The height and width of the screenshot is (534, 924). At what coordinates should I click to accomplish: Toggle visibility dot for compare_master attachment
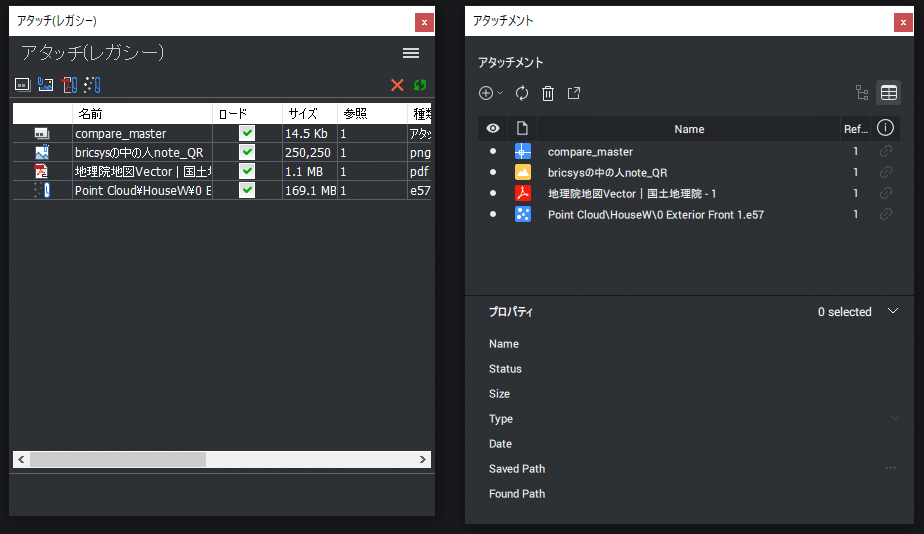point(493,151)
